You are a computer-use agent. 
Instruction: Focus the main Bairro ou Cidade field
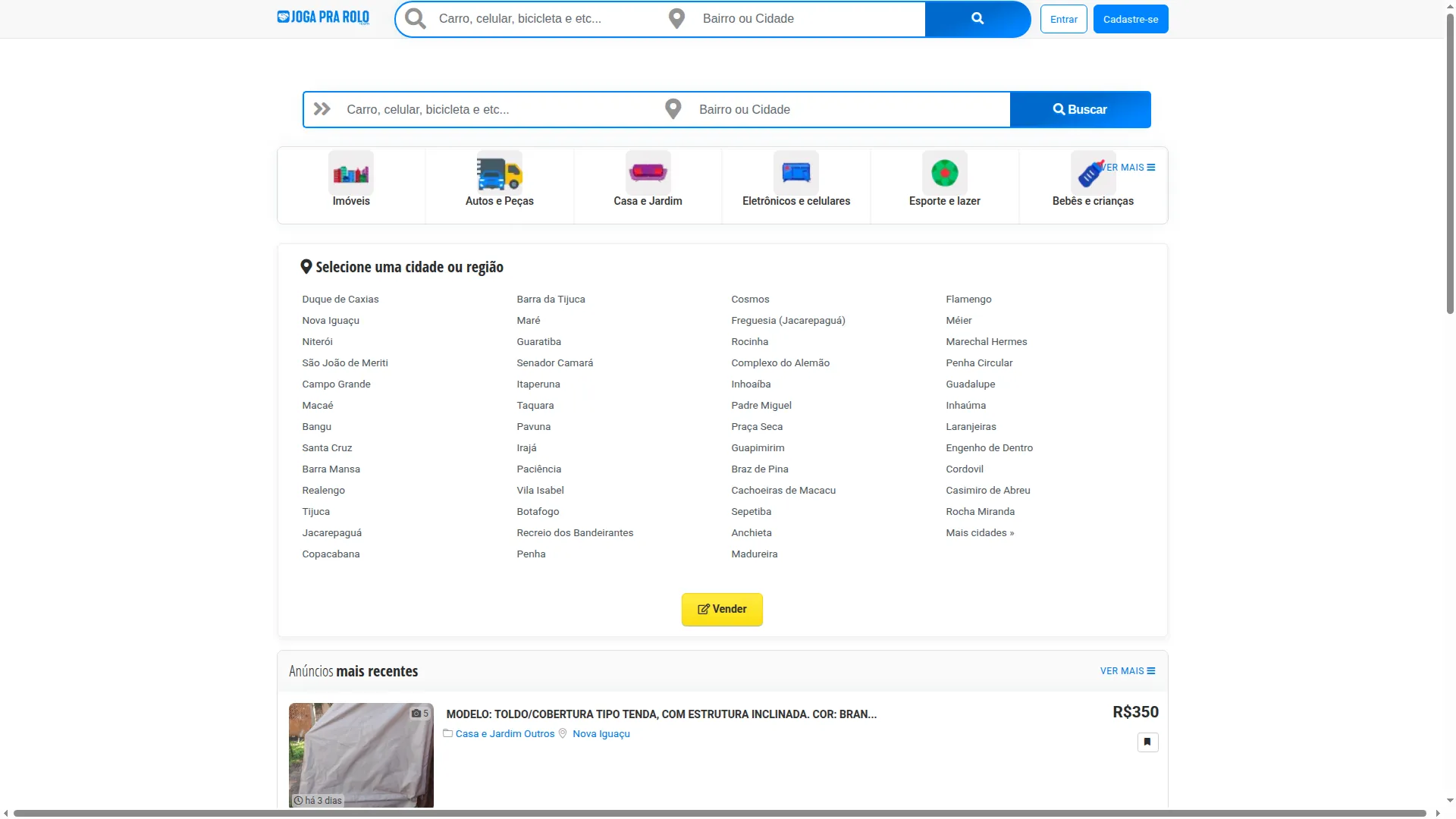(849, 109)
